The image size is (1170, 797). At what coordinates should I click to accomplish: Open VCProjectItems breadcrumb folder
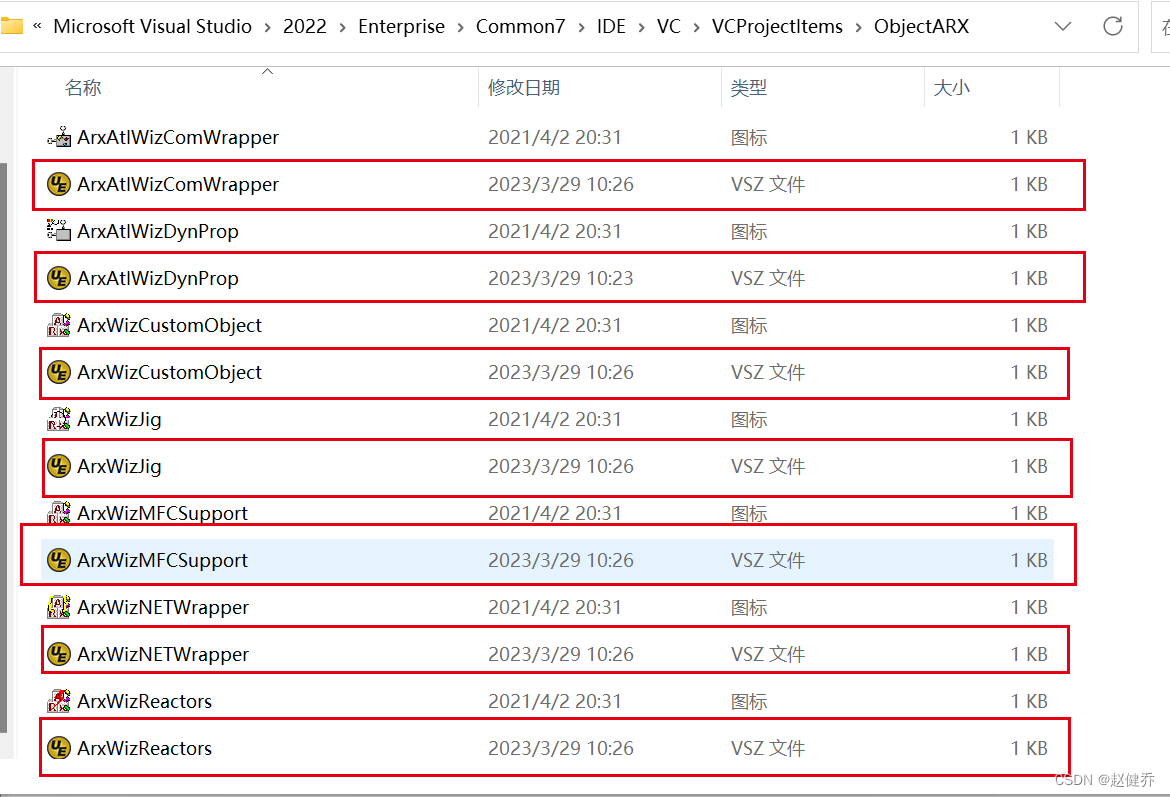pyautogui.click(x=777, y=26)
